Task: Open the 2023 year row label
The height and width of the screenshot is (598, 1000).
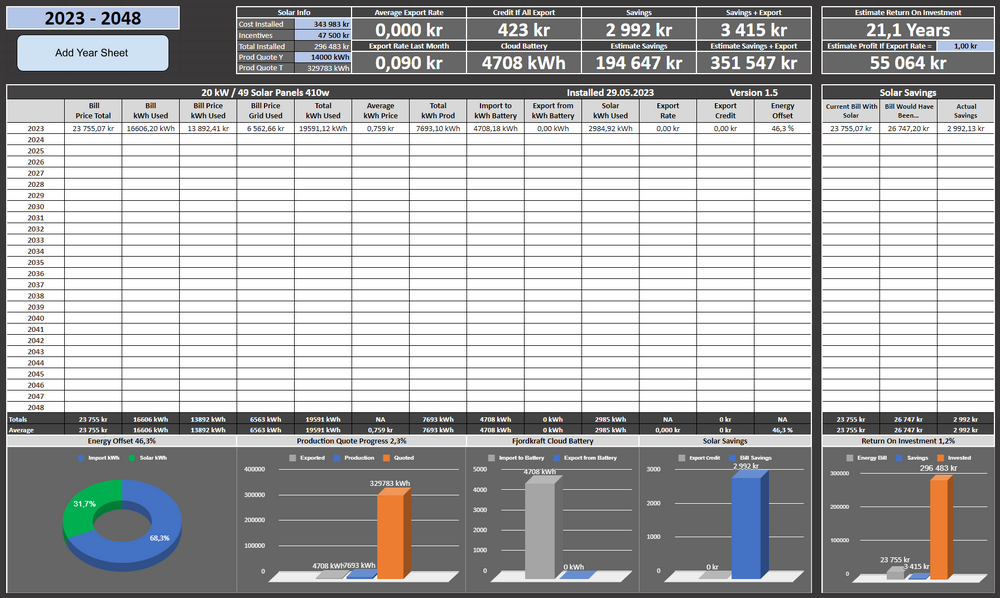Action: point(35,128)
